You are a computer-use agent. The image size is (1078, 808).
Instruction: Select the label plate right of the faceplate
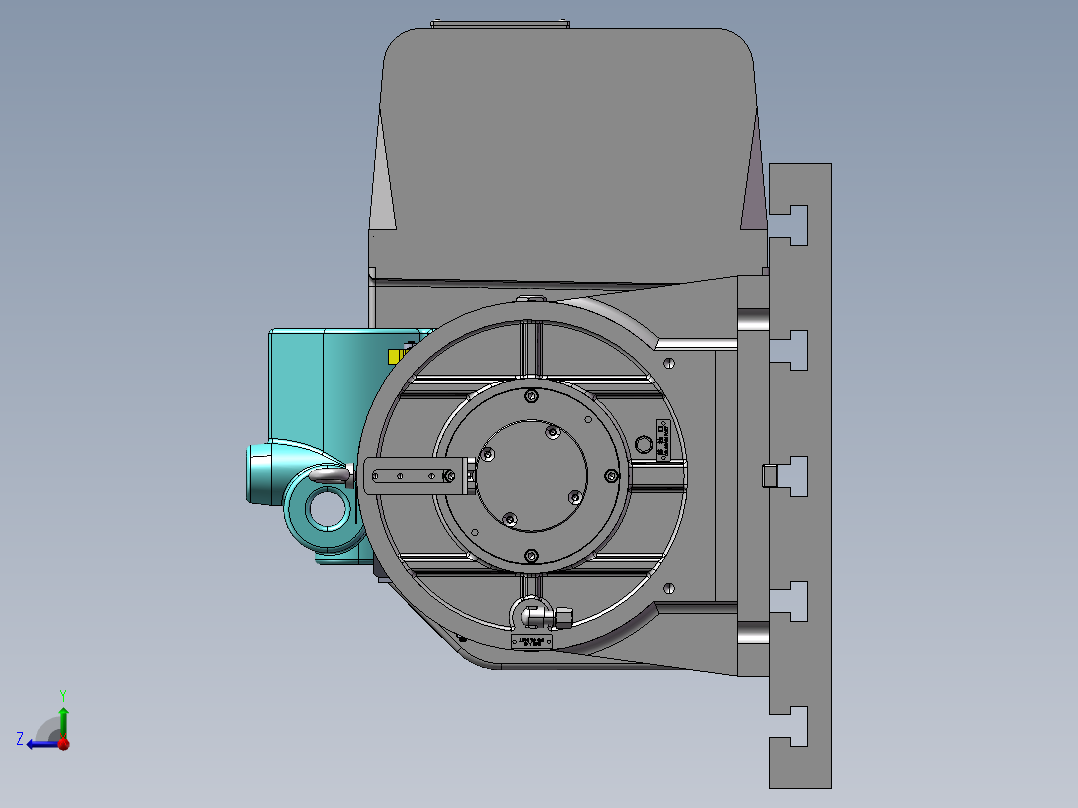pyautogui.click(x=663, y=439)
